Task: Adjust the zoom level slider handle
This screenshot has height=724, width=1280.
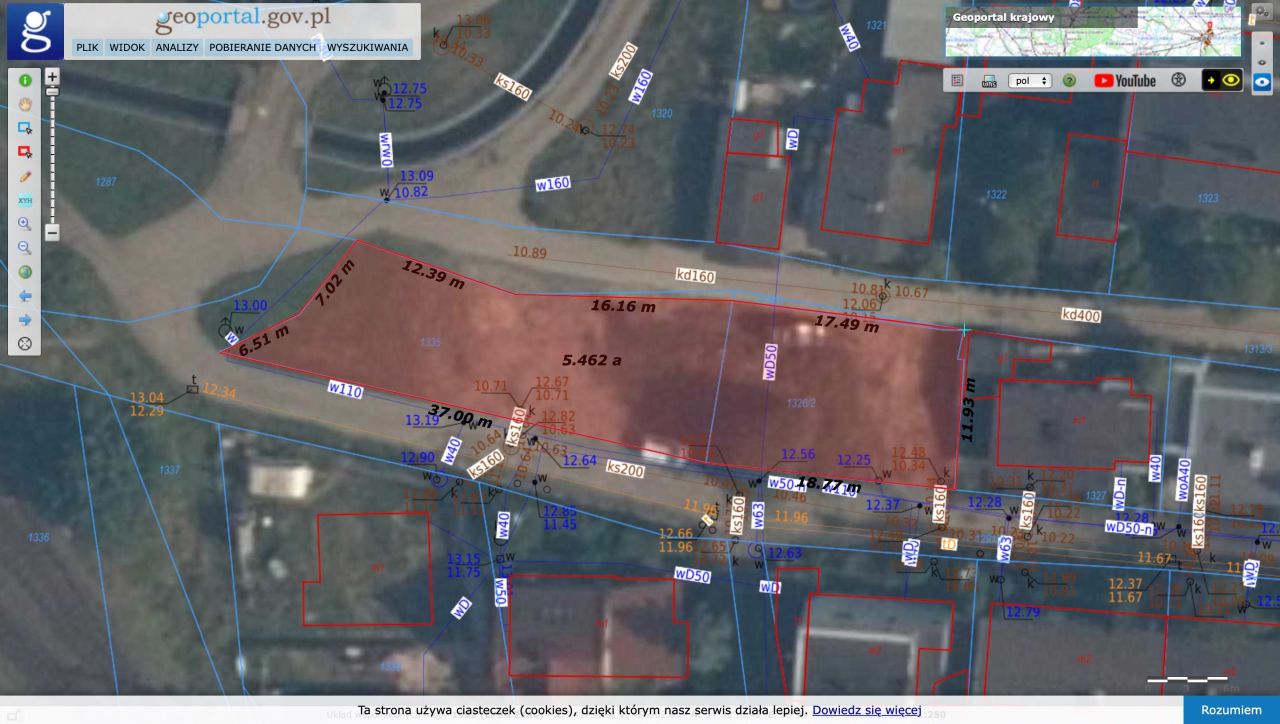Action: 52,92
